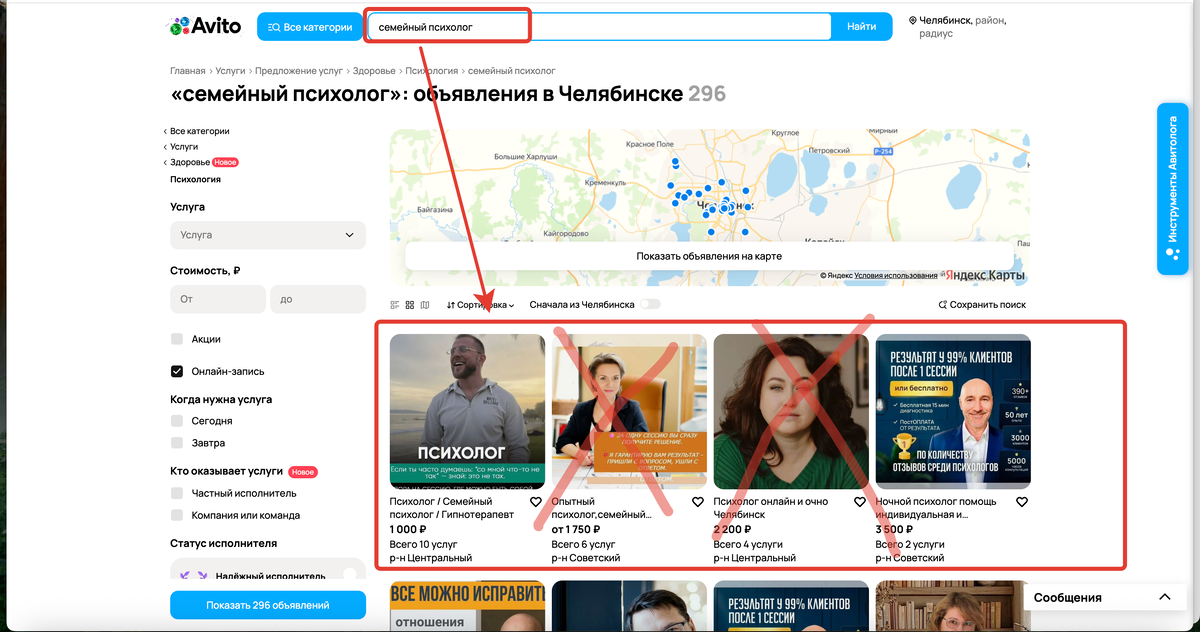Open title Опытный психолог, семейный
The width and height of the screenshot is (1200, 632).
pos(601,508)
